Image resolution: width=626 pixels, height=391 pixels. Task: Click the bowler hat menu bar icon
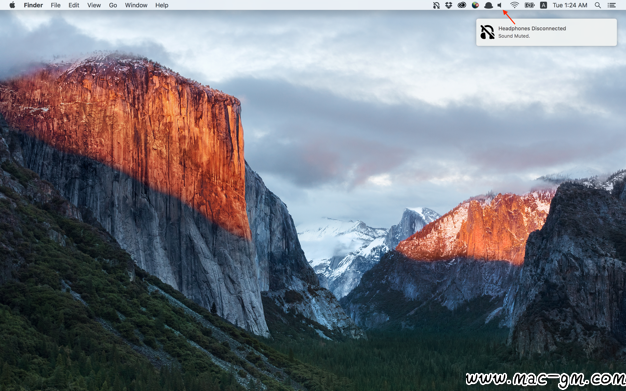tap(488, 5)
